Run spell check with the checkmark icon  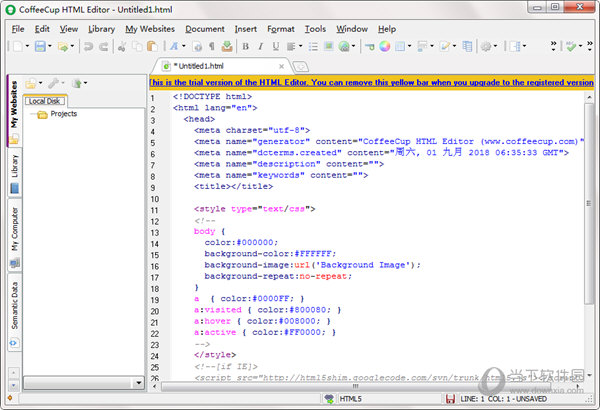(x=572, y=47)
